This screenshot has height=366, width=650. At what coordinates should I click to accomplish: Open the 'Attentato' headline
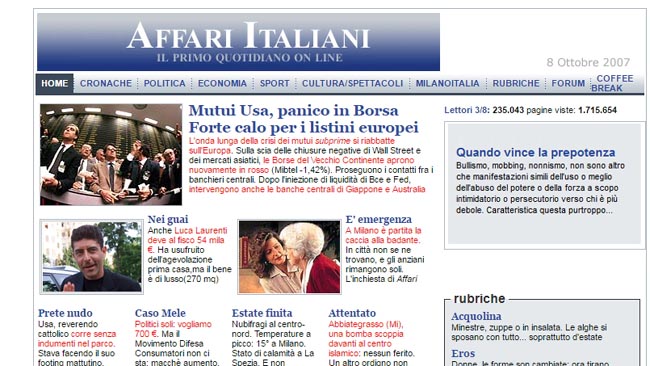click(x=352, y=313)
